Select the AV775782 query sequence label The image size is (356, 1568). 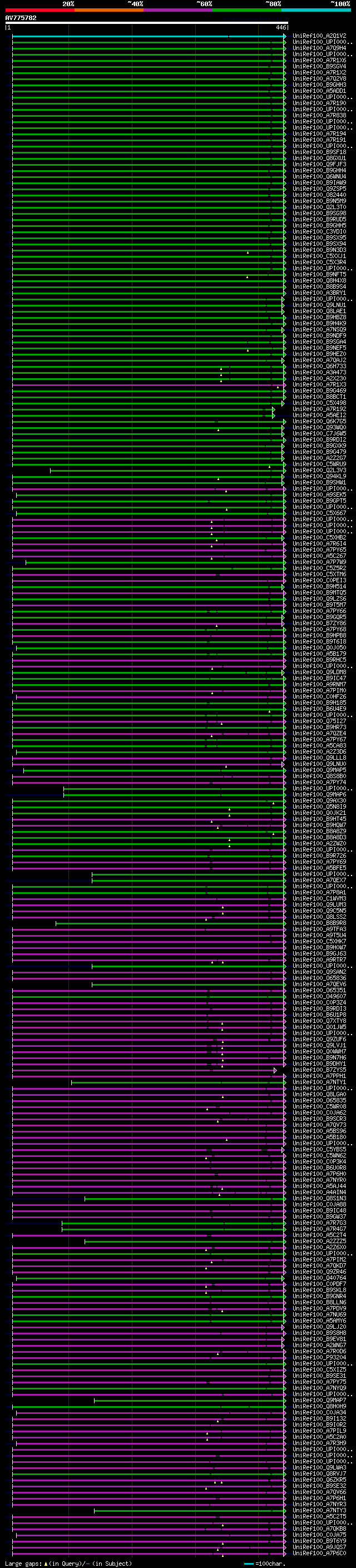pos(21,18)
